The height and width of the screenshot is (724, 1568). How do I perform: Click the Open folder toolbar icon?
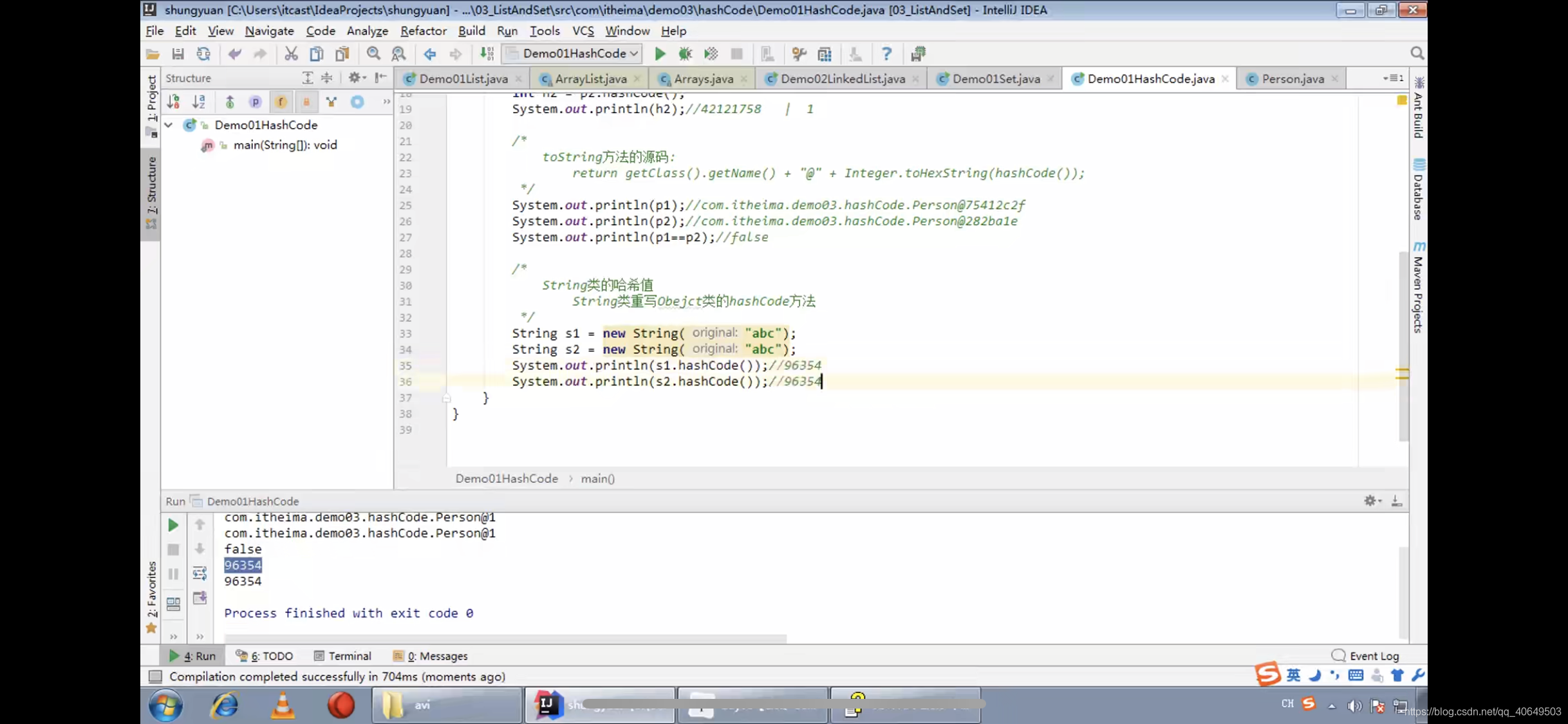153,54
